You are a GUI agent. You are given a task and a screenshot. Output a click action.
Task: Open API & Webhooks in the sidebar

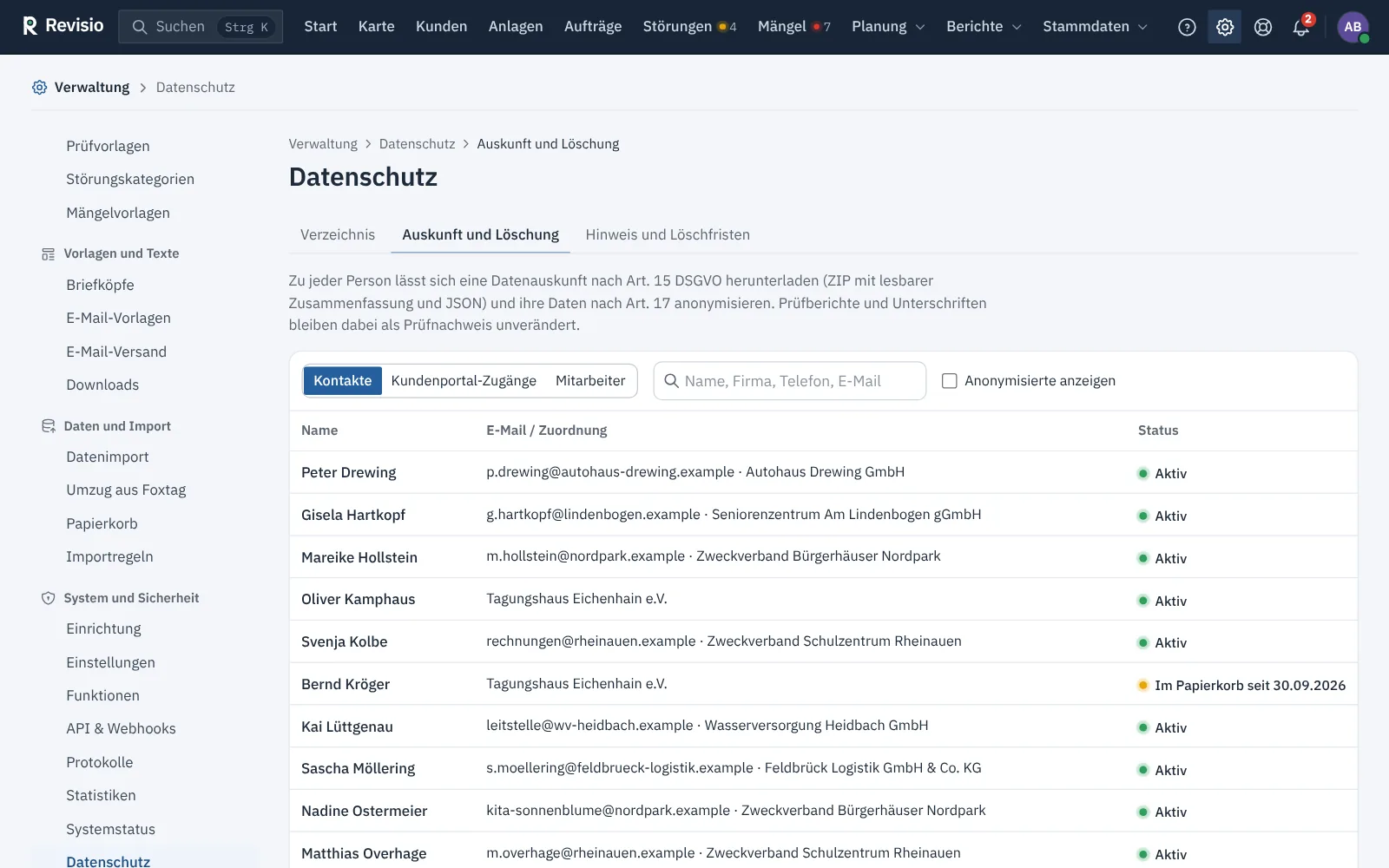click(x=121, y=728)
